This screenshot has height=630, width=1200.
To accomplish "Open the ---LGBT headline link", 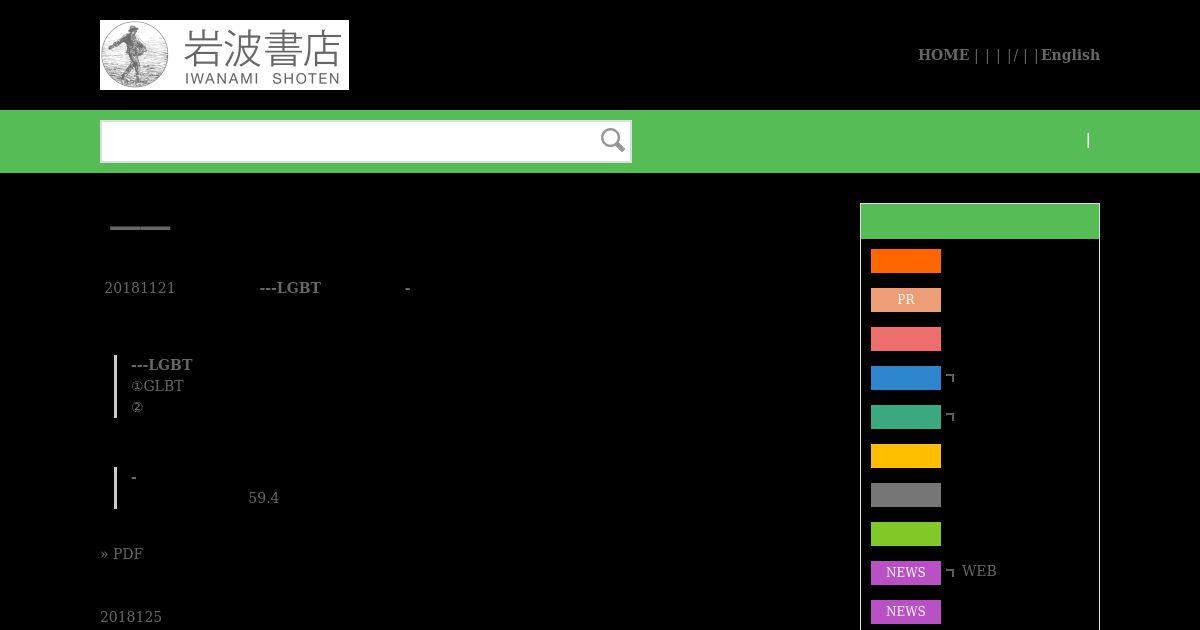I will point(290,288).
